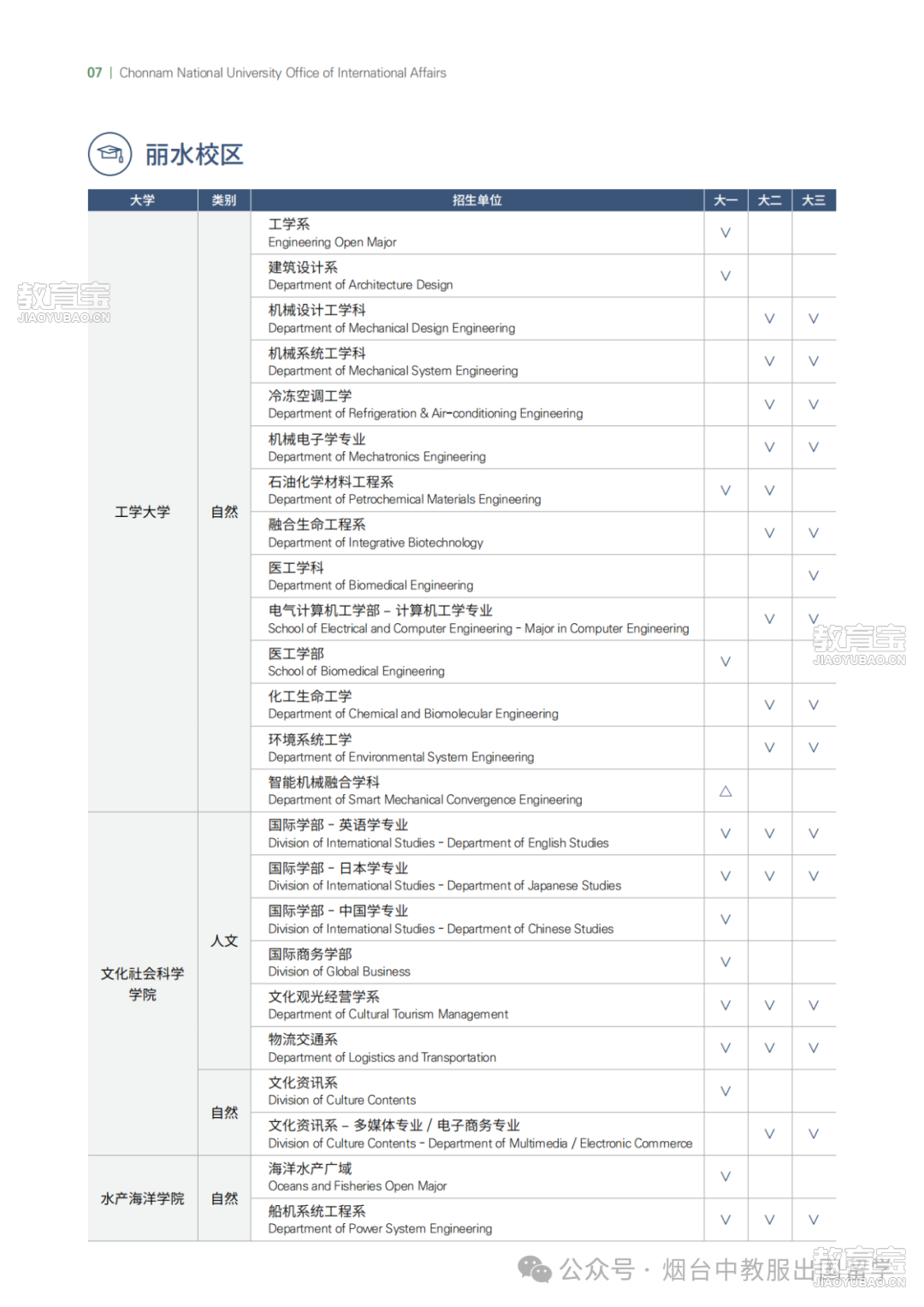Click the 大一 check mark for 海洋水产广域
Image resolution: width=924 pixels, height=1307 pixels.
tap(726, 1177)
